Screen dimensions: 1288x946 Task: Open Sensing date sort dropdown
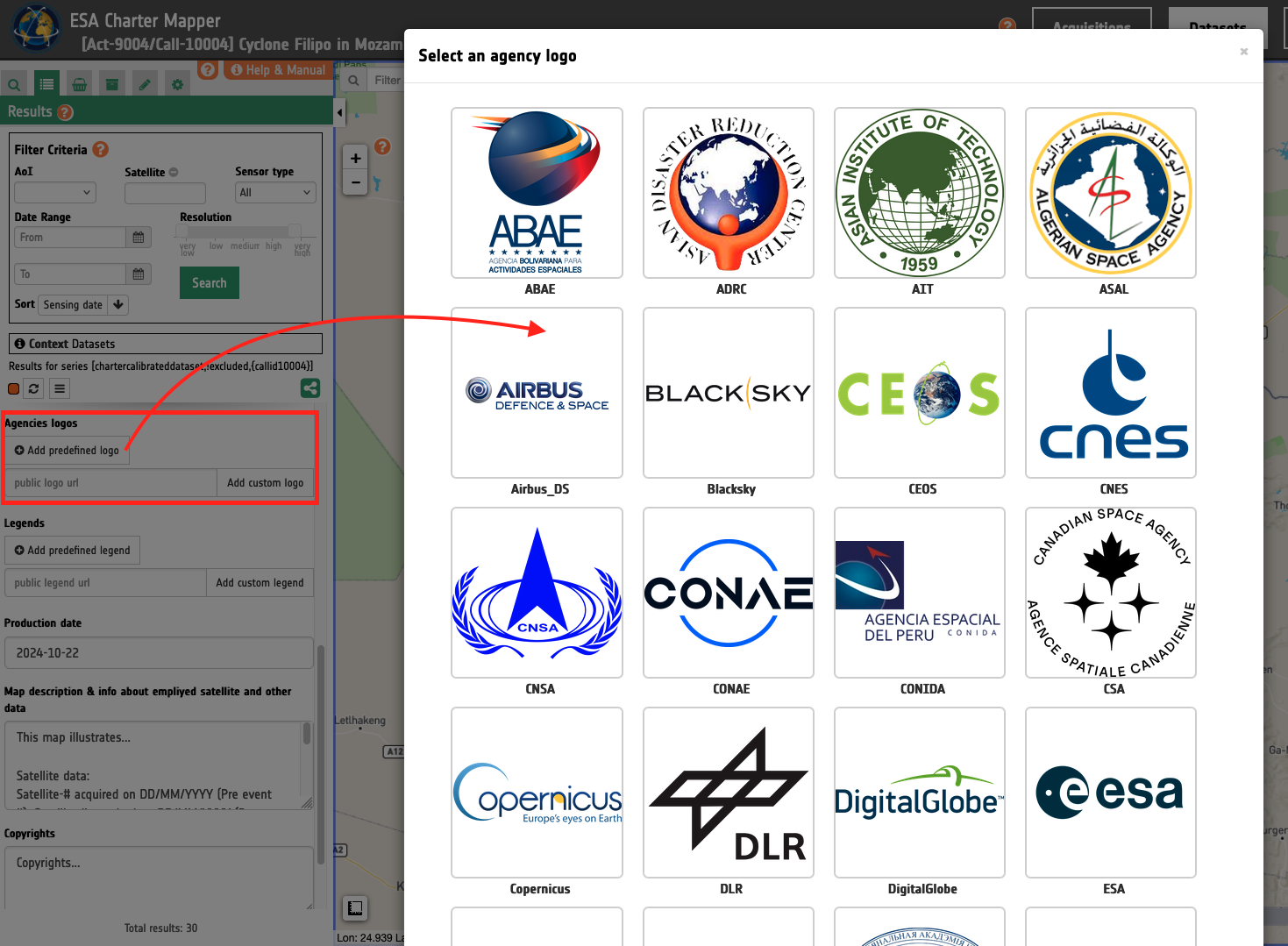tap(73, 305)
